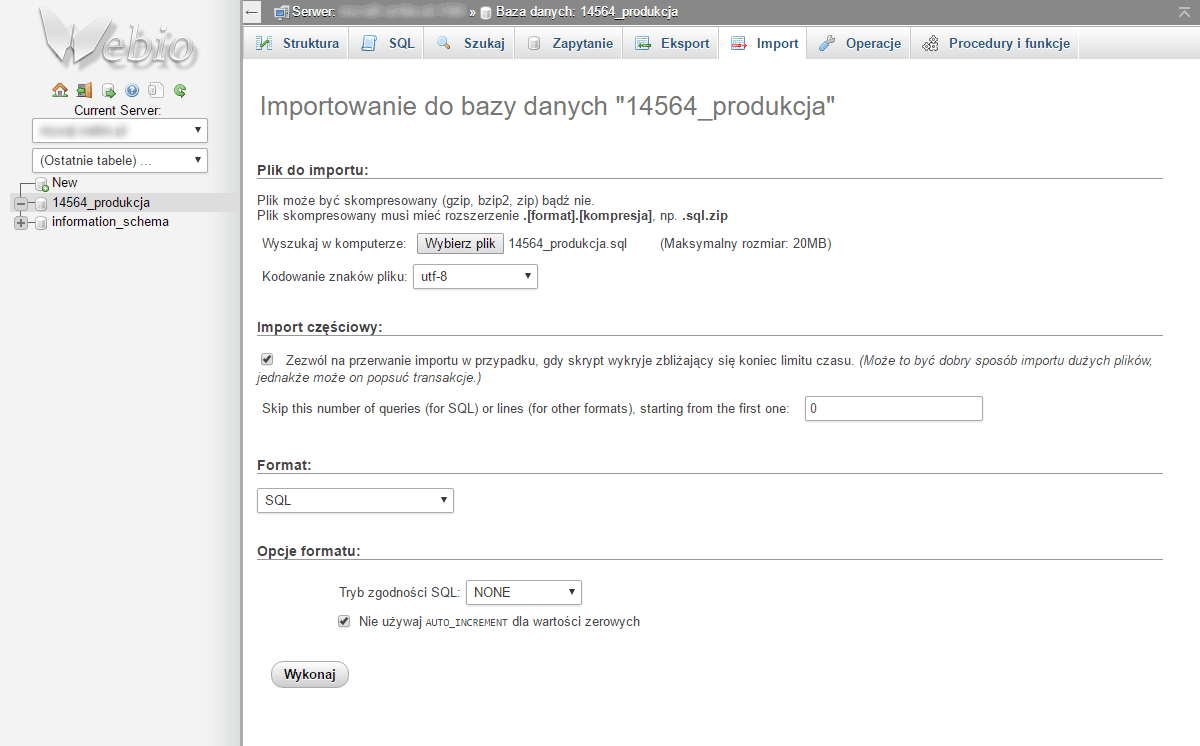The image size is (1200, 746).
Task: Click the Szukaj tab's magnifier icon
Action: tap(444, 43)
